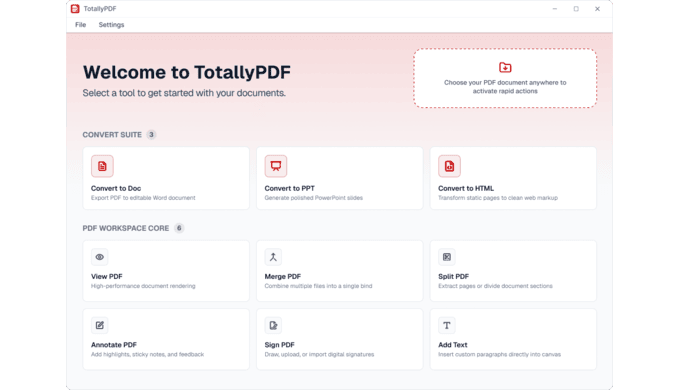
Task: Click the Convert to Doc document icon
Action: point(102,166)
